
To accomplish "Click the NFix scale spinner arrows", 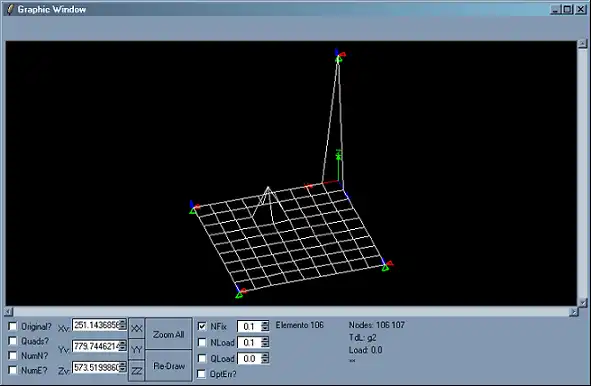I will coord(265,326).
